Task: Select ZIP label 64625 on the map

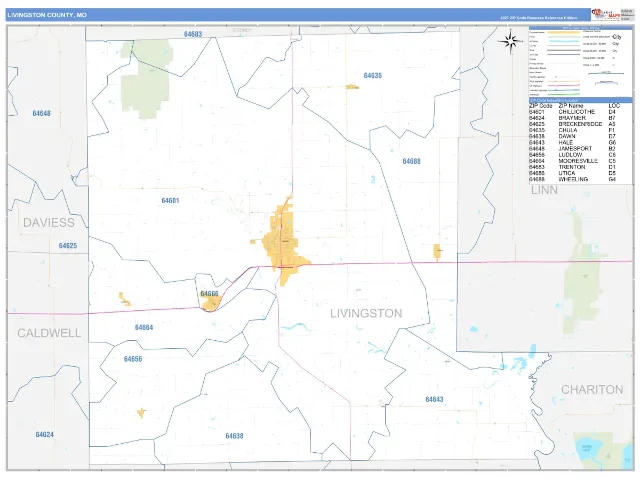Action: [68, 246]
